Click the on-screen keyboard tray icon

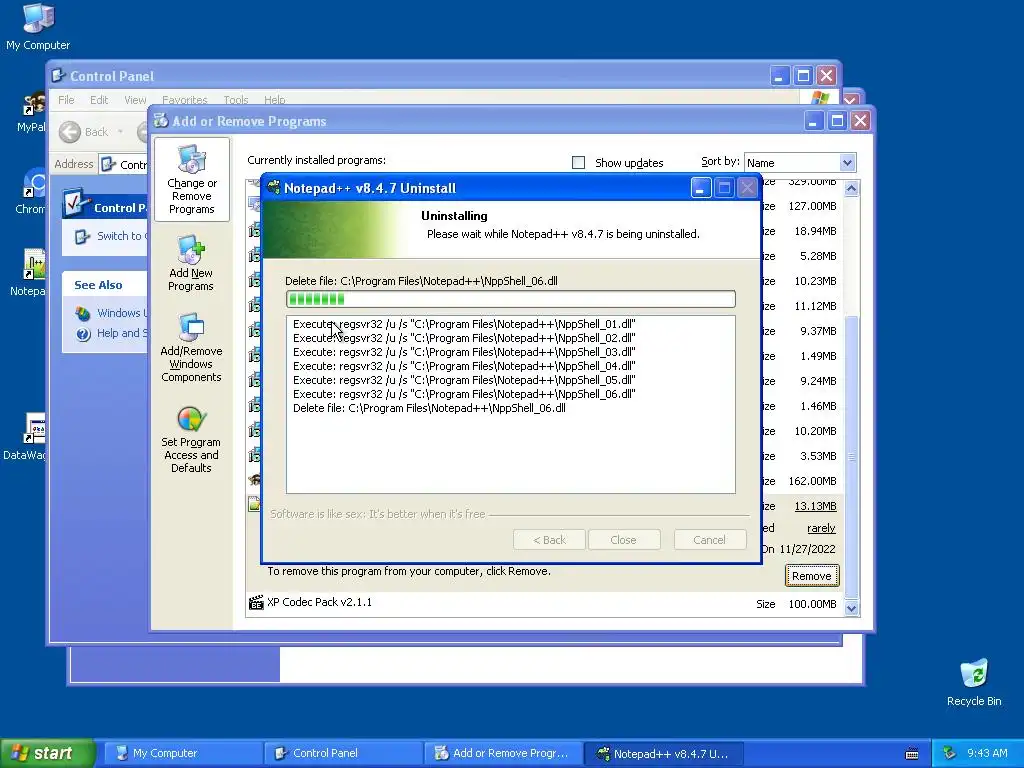click(x=912, y=753)
